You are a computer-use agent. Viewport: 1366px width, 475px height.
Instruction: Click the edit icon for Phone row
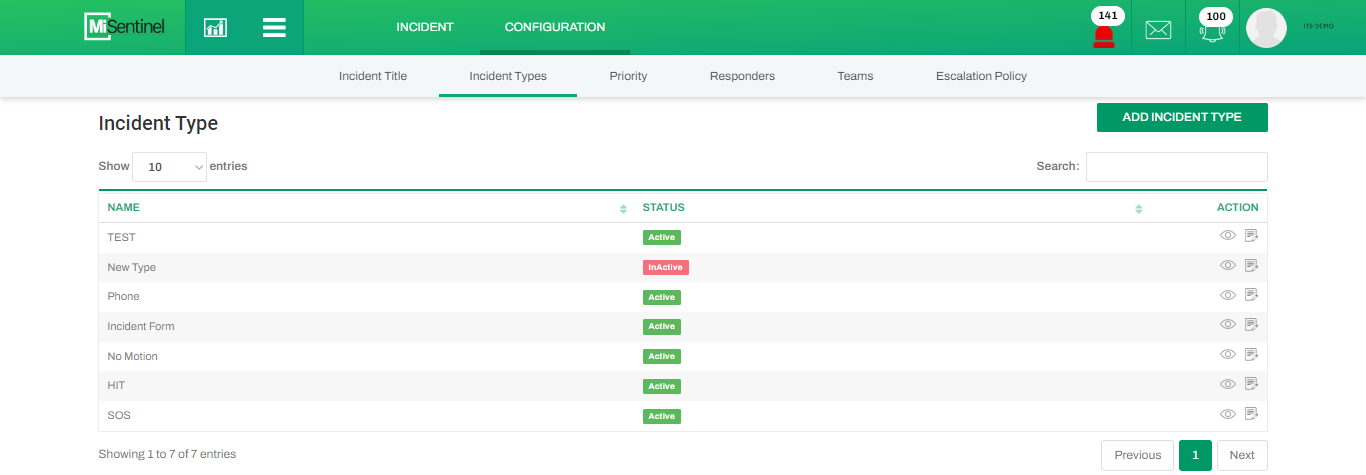point(1251,295)
